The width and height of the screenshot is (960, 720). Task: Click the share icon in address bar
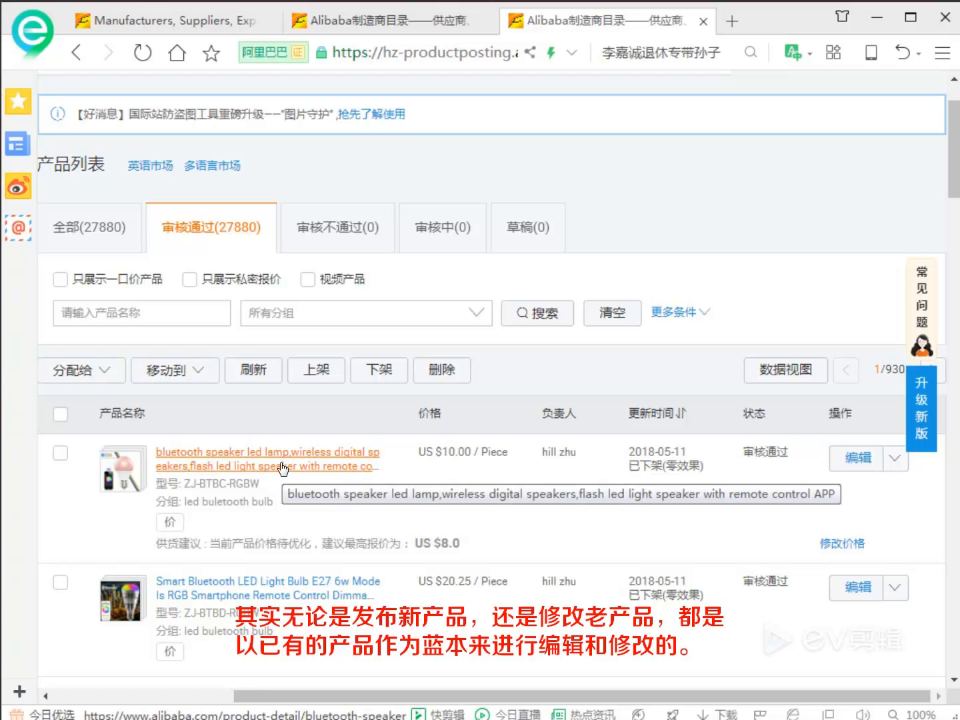point(530,53)
